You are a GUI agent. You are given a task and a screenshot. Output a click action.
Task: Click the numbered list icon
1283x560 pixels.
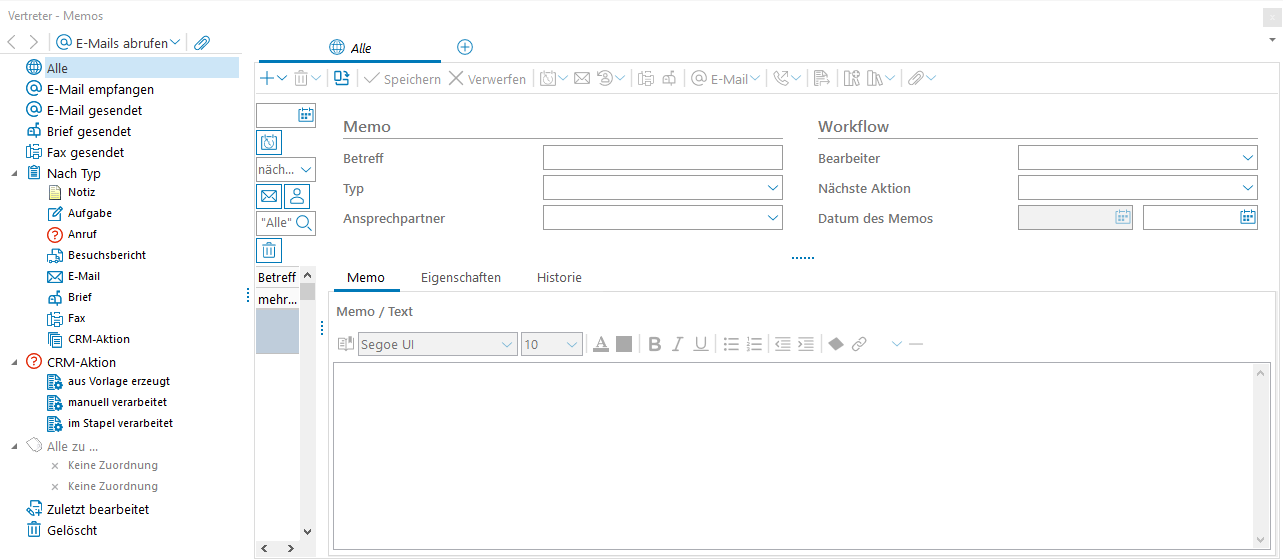tap(755, 344)
